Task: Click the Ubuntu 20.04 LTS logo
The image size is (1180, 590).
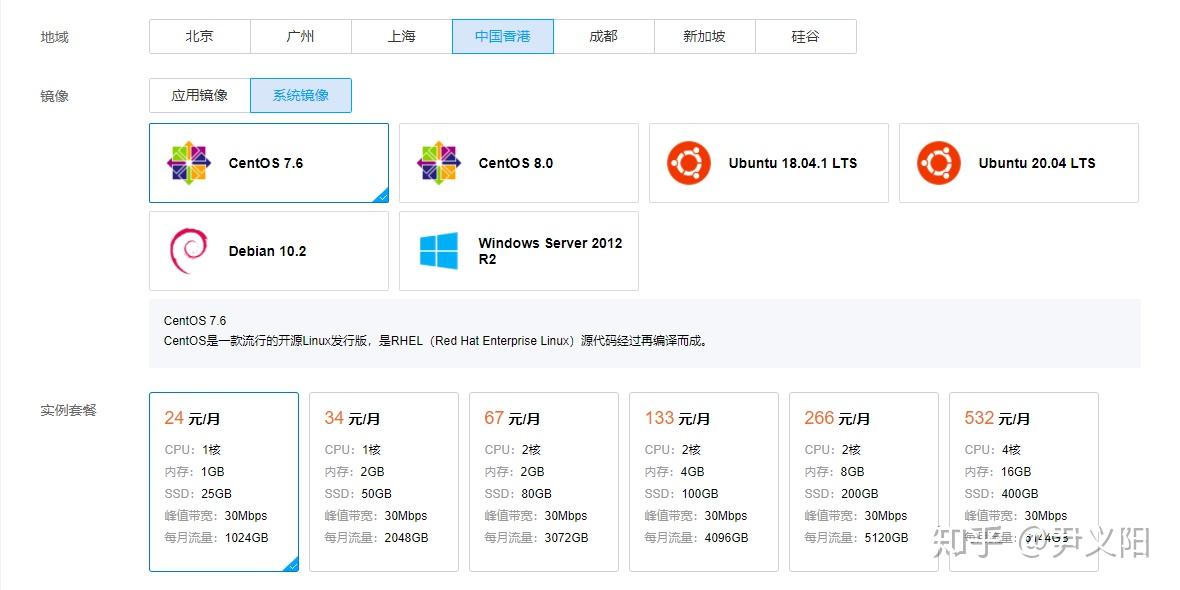Action: coord(938,163)
